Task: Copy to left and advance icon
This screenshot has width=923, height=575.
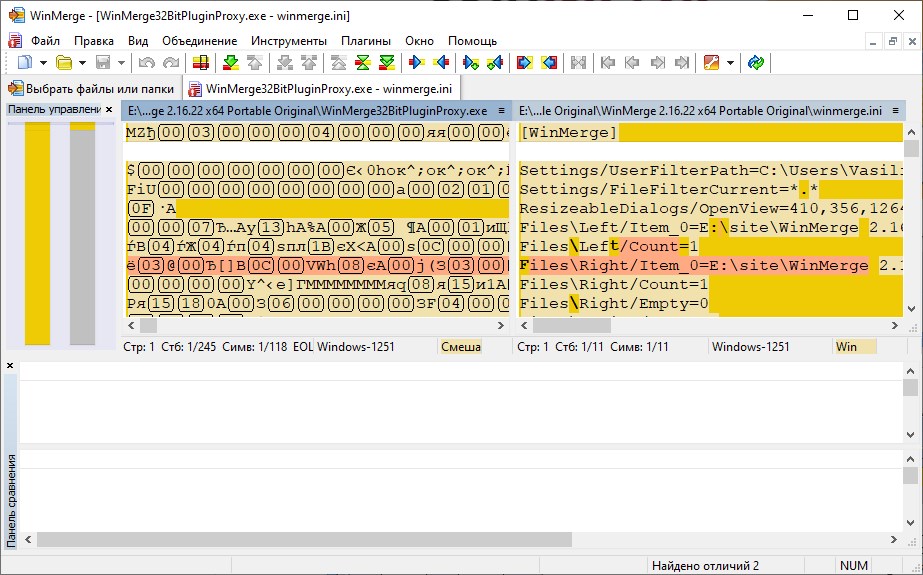Action: pos(495,62)
